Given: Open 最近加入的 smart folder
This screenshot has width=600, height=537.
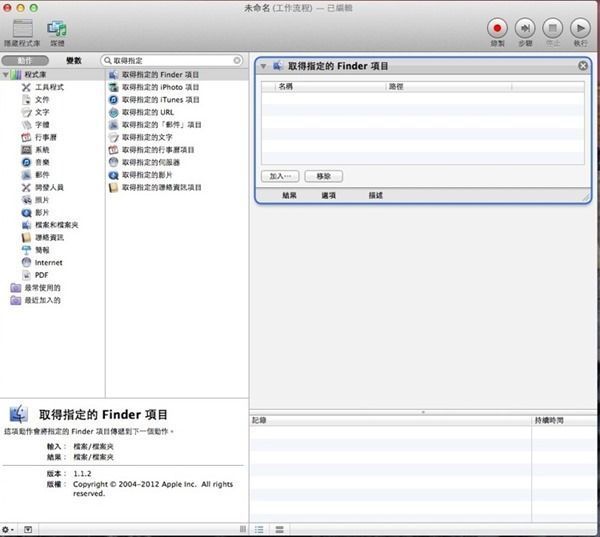Looking at the screenshot, I should [x=42, y=300].
